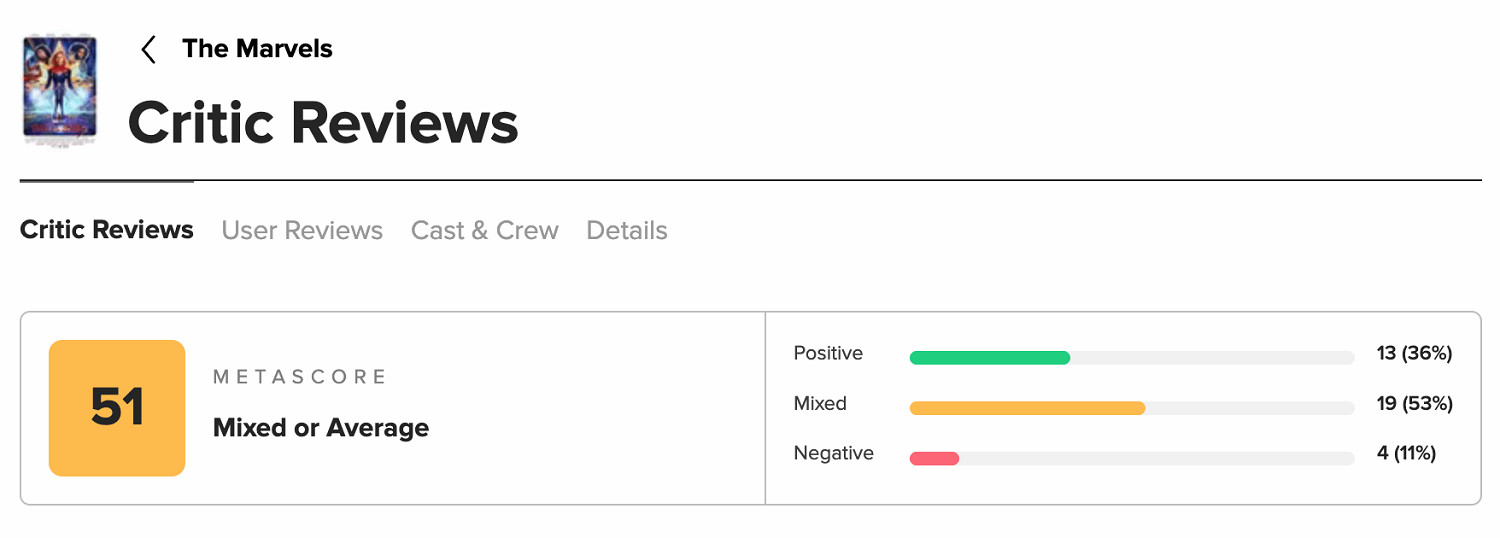Viewport: 1500px width, 538px height.
Task: Click the yellow 51 Metascore badge
Action: tap(117, 408)
